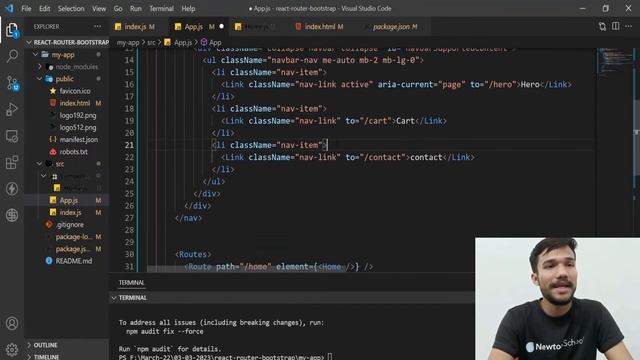
Task: Select App.js in the explorer tree
Action: pos(67,200)
